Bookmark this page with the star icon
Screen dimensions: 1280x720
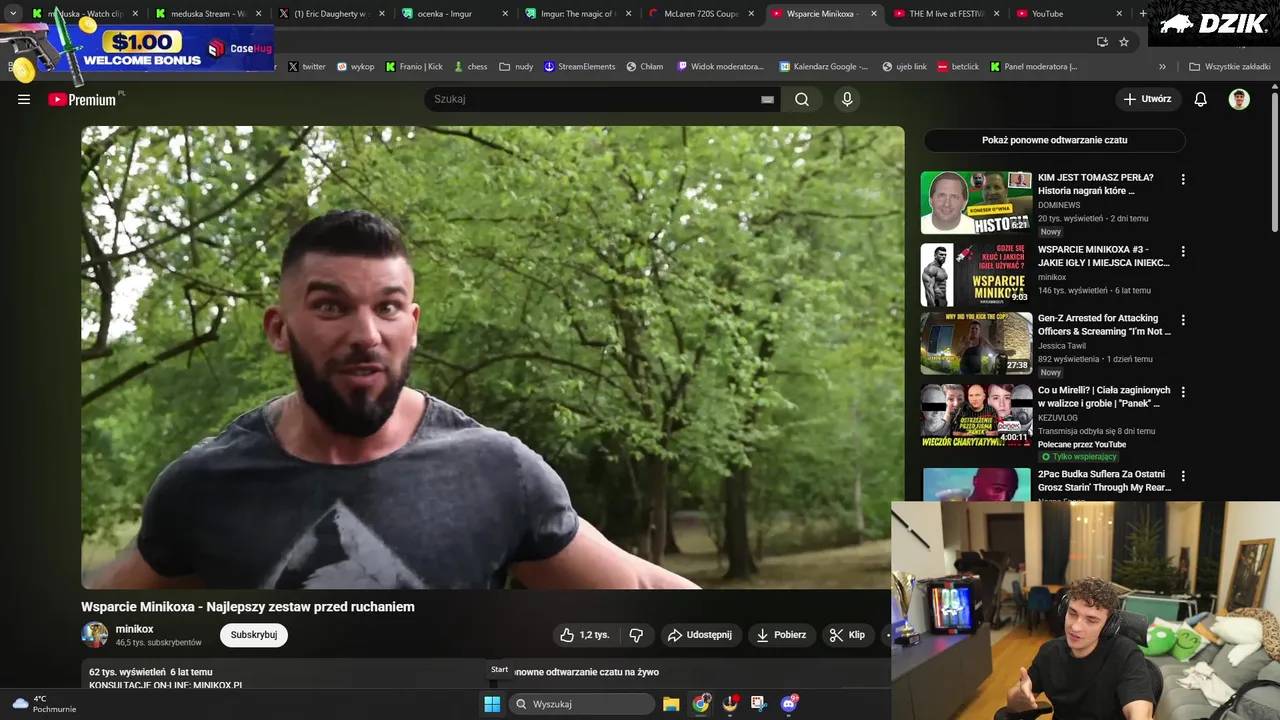pos(1124,42)
